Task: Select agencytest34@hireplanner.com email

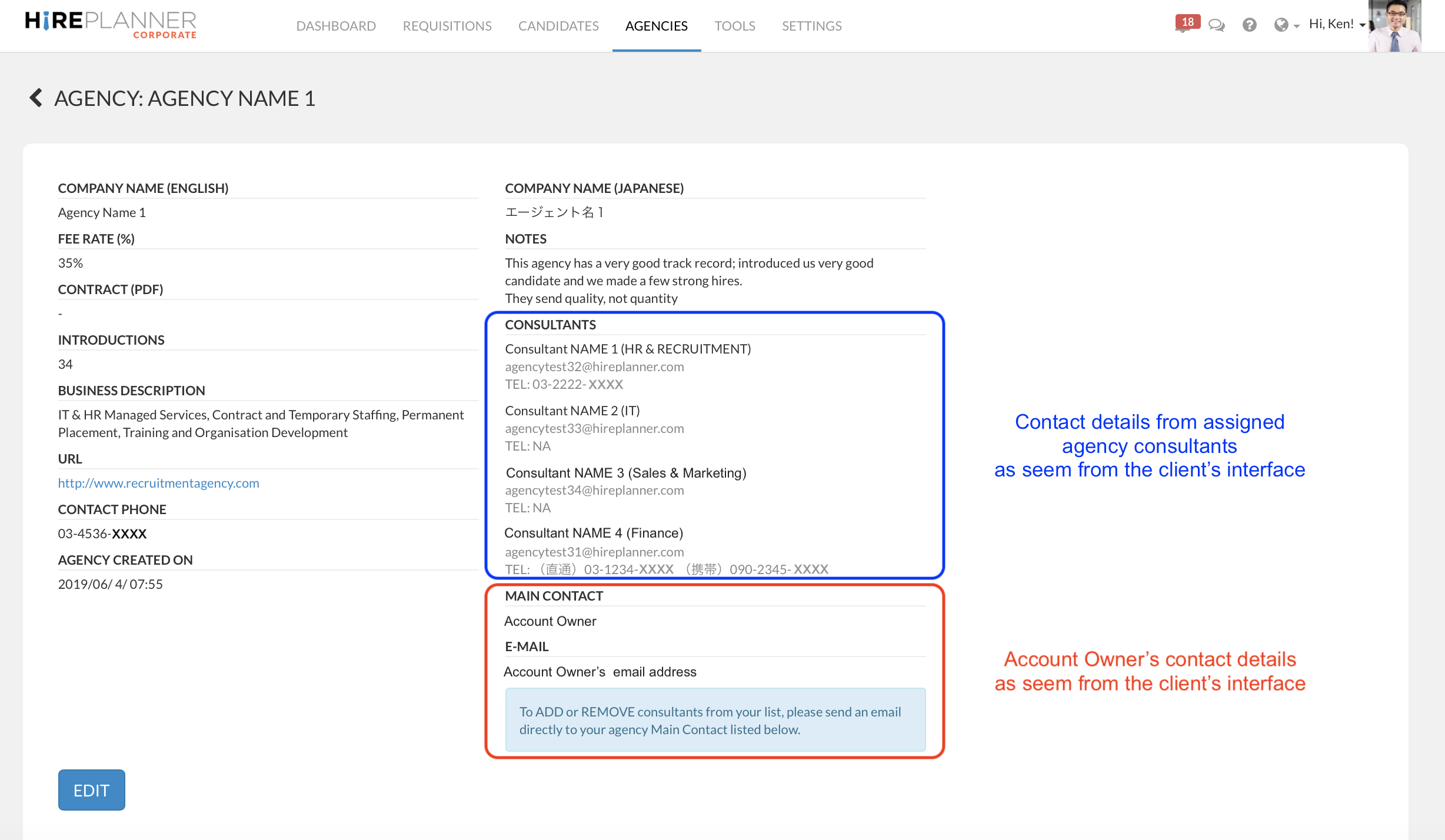Action: (x=594, y=490)
